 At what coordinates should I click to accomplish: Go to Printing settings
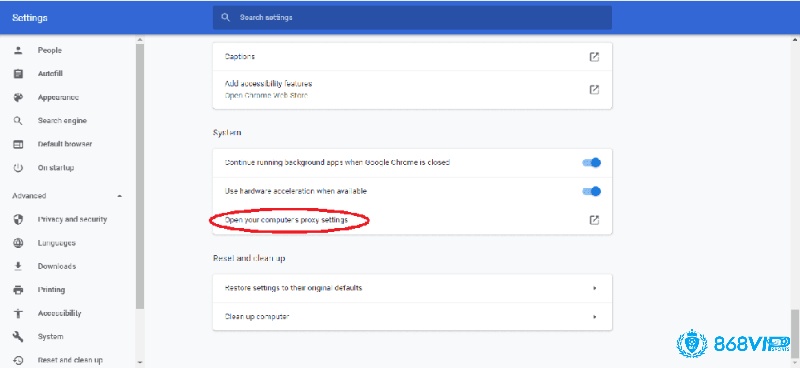tap(51, 290)
